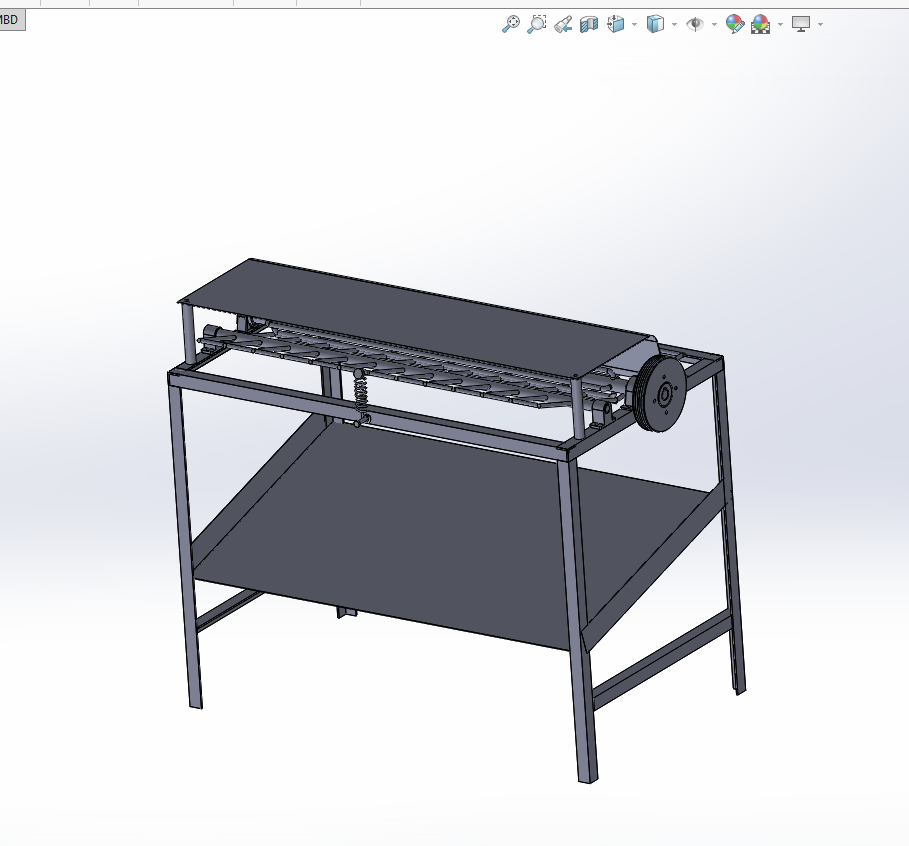
Task: Open the View Settings dropdown arrow
Action: [820, 24]
